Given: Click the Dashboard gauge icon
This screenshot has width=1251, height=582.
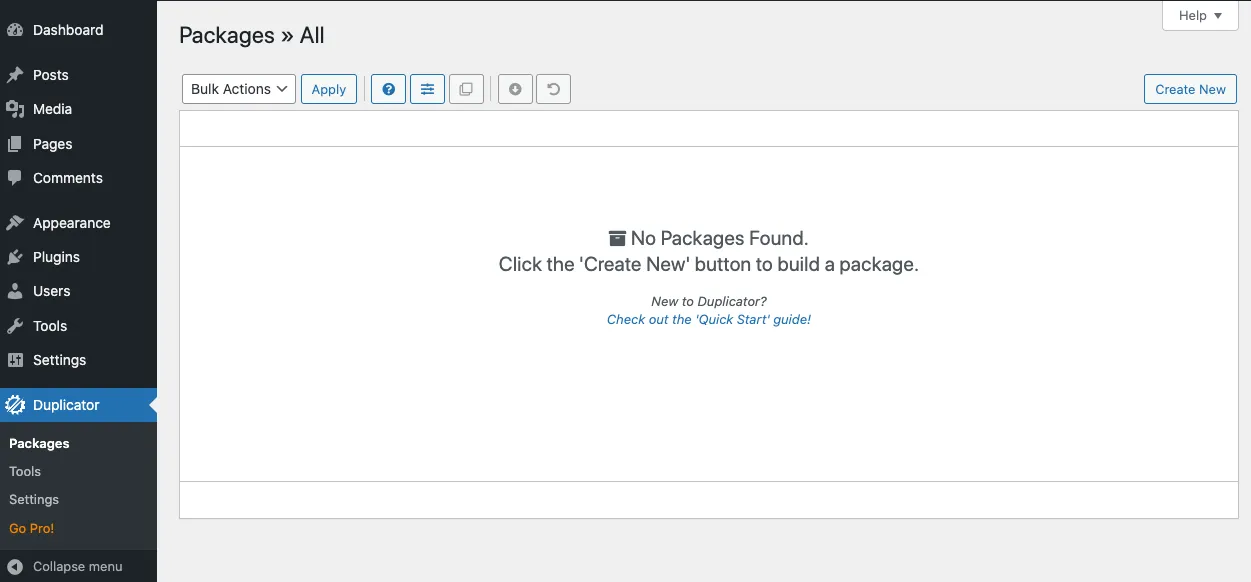Looking at the screenshot, I should [x=15, y=30].
